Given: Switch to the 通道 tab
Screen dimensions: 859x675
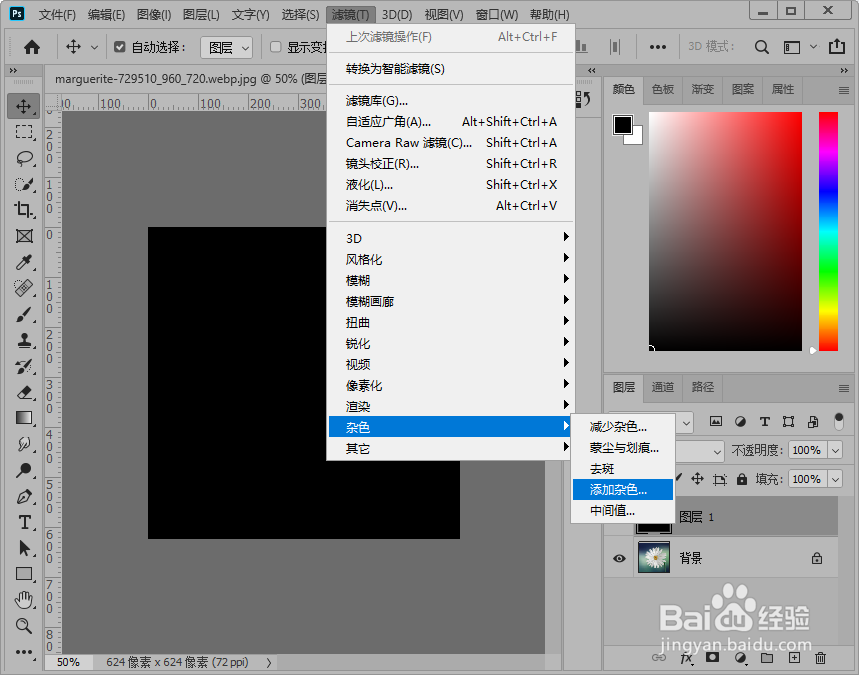Looking at the screenshot, I should [662, 388].
